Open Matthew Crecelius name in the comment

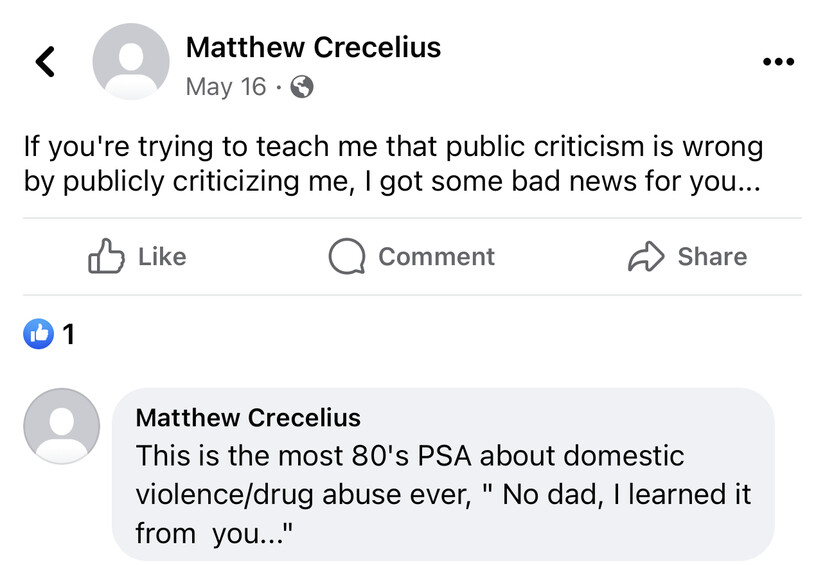click(x=248, y=418)
